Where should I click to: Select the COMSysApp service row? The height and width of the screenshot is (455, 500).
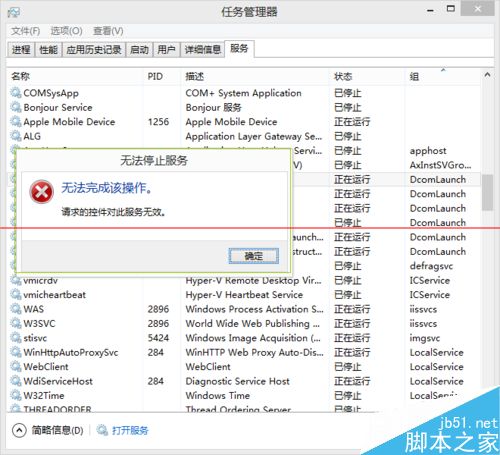coord(243,93)
